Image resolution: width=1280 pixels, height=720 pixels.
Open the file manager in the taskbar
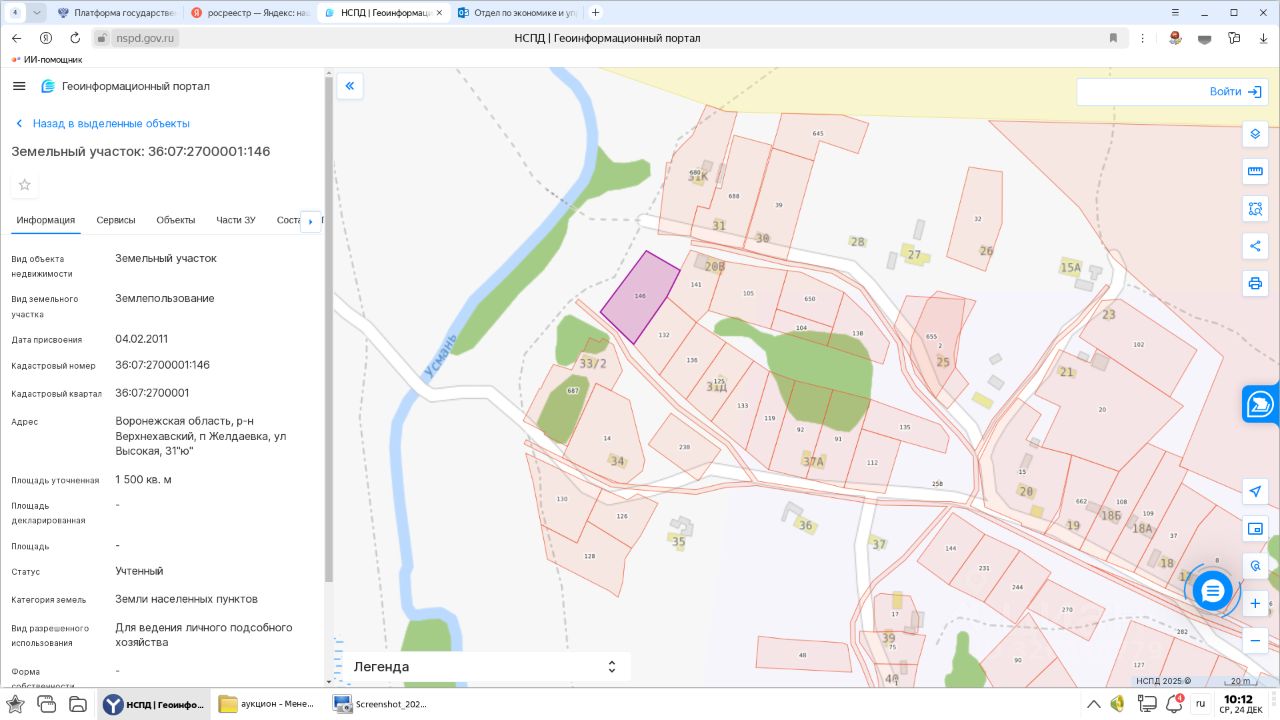[x=77, y=704]
